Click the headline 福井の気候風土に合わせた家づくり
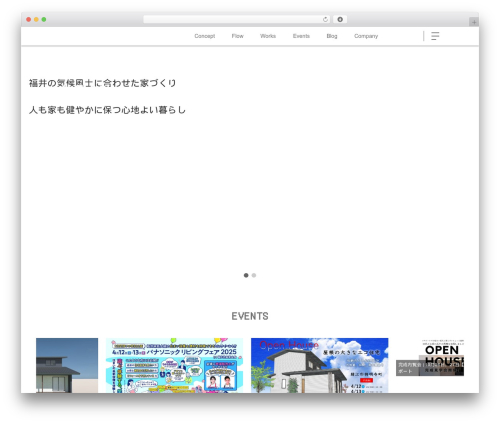 click(102, 83)
